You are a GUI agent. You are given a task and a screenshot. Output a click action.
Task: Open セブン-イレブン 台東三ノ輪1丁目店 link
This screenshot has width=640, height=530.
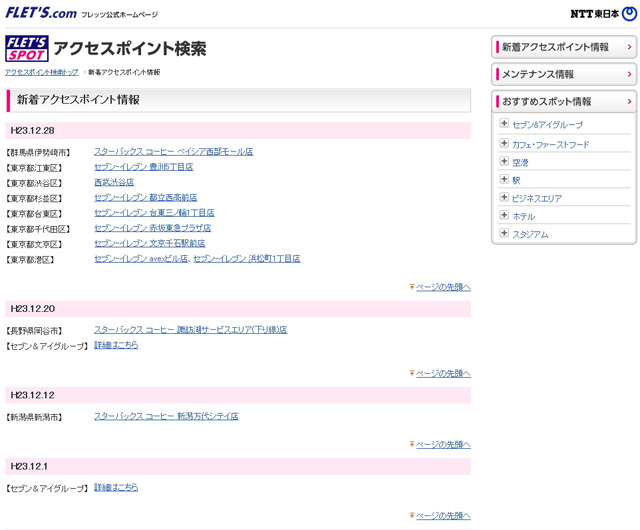(x=154, y=213)
